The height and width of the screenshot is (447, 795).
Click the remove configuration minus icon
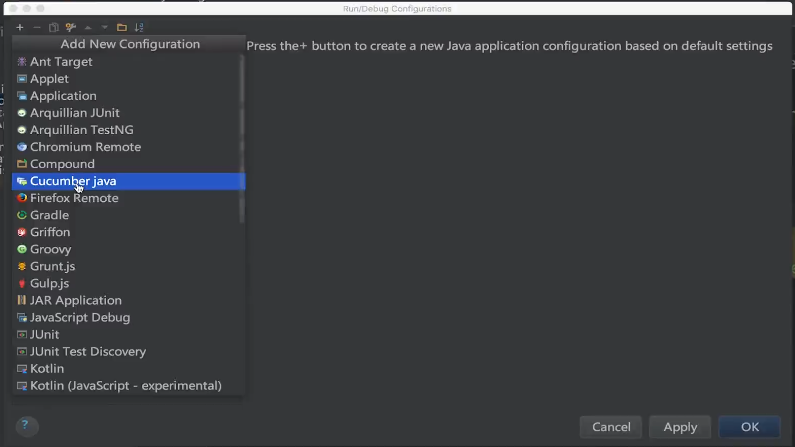click(x=37, y=27)
